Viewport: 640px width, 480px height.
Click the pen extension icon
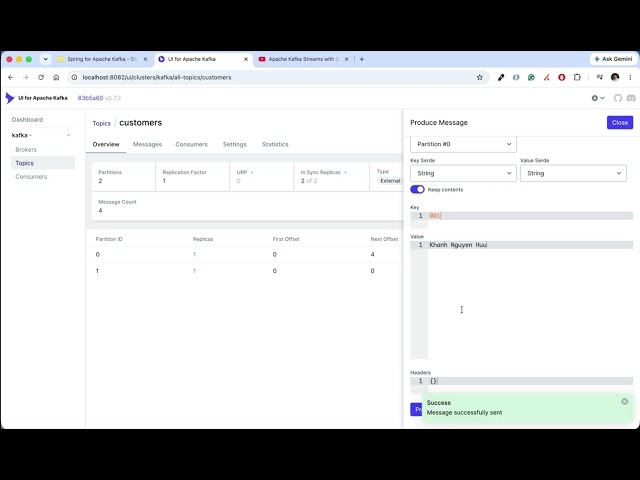(501, 77)
